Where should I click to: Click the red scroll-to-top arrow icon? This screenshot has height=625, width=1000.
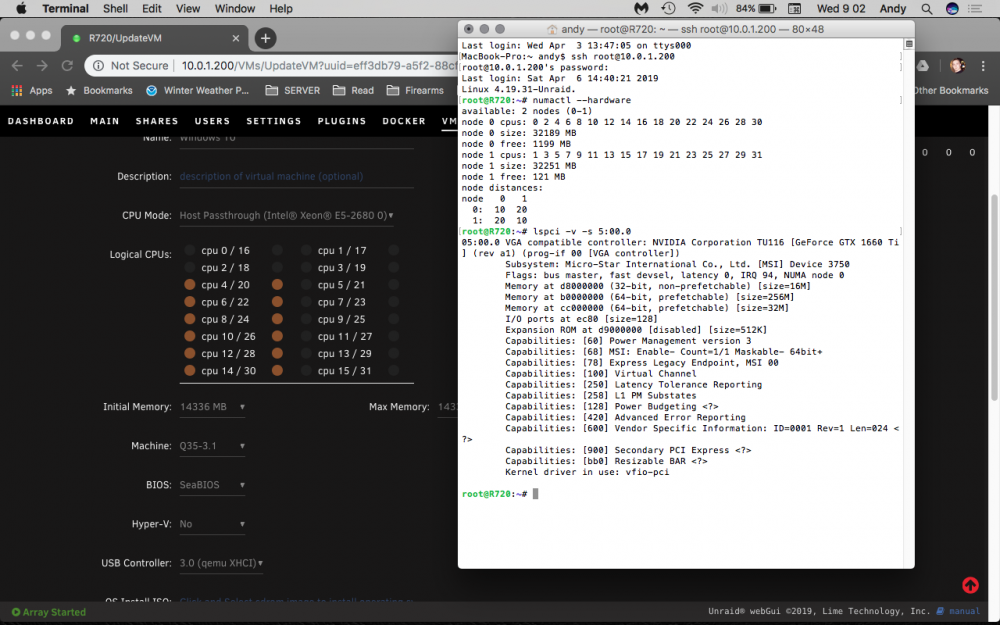970,585
